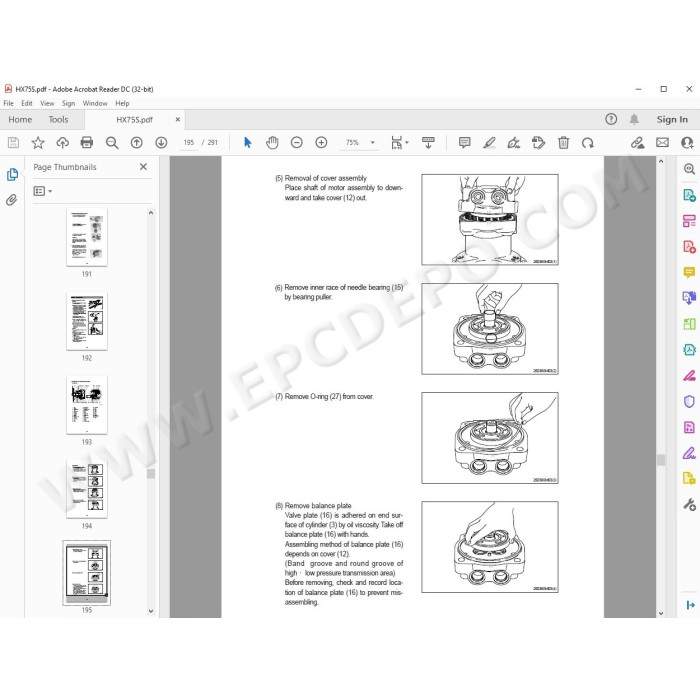Open the Help question mark icon

click(x=611, y=119)
